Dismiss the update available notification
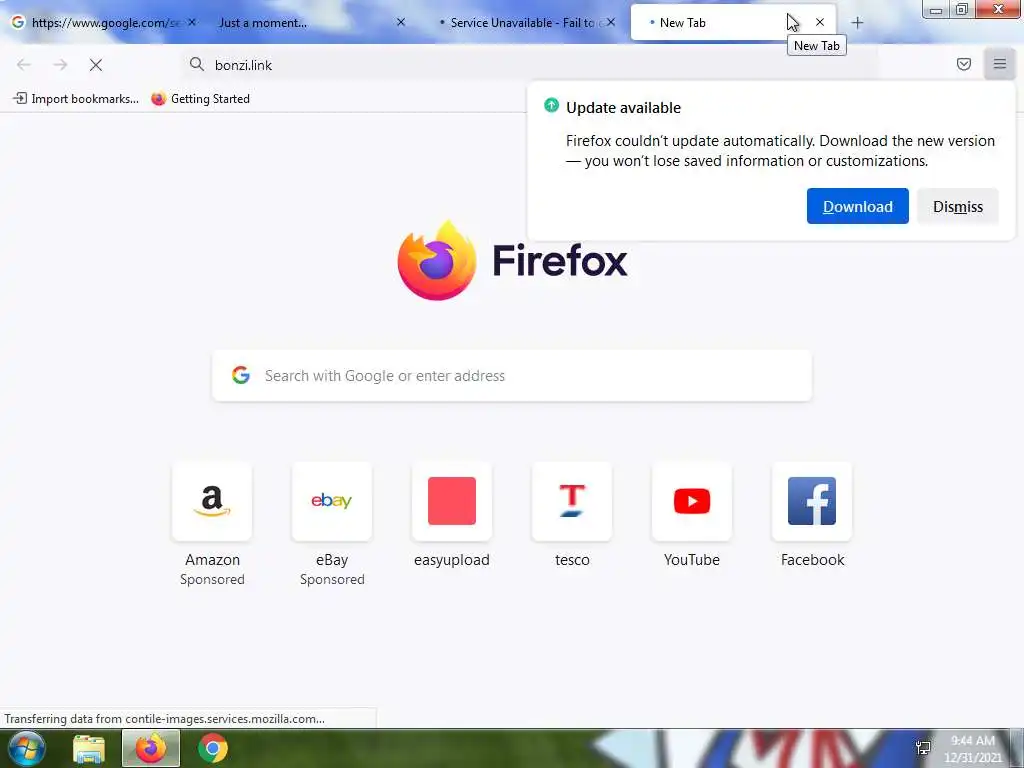 click(x=957, y=206)
